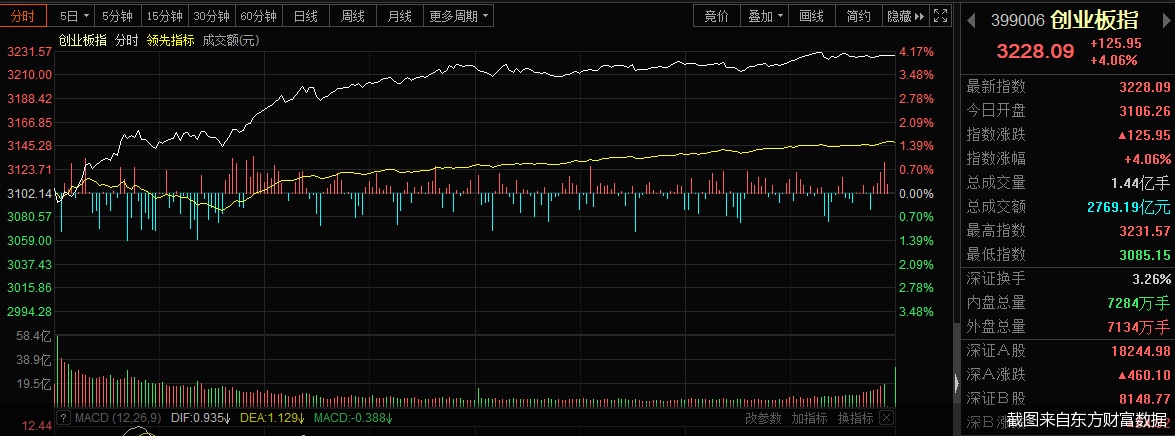Click the 成交额(元) legend label
1175x436 pixels.
tap(231, 40)
